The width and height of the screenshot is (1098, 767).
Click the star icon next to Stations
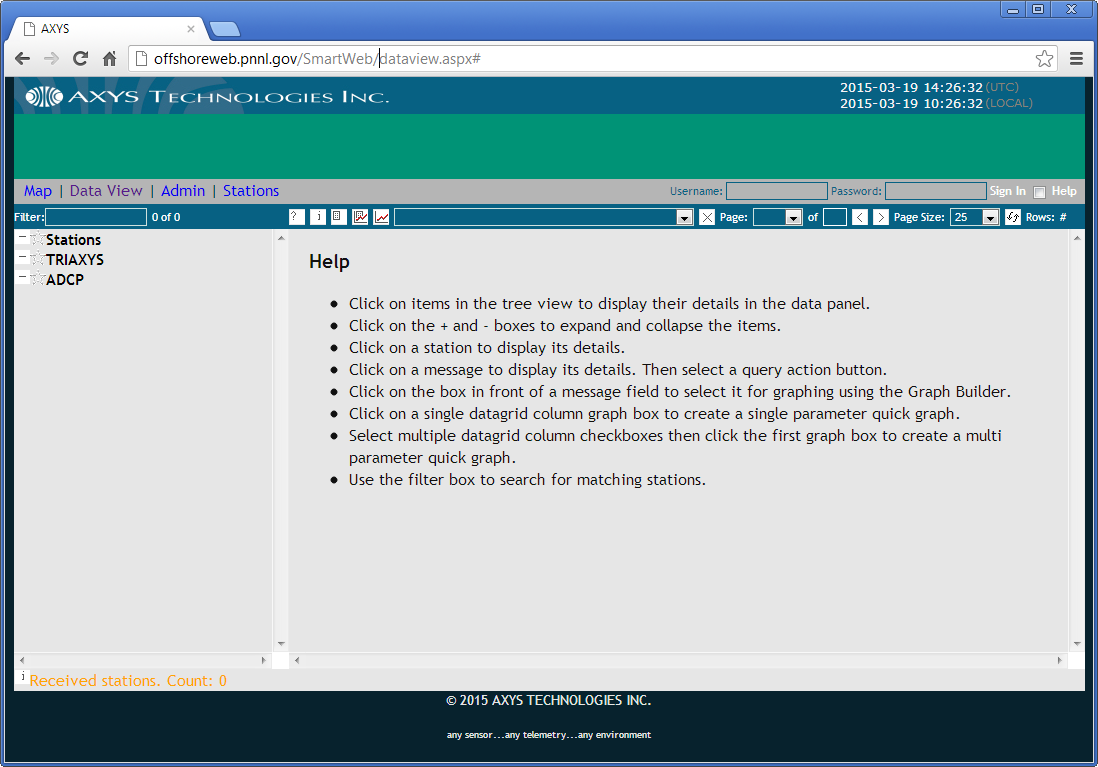tap(38, 240)
